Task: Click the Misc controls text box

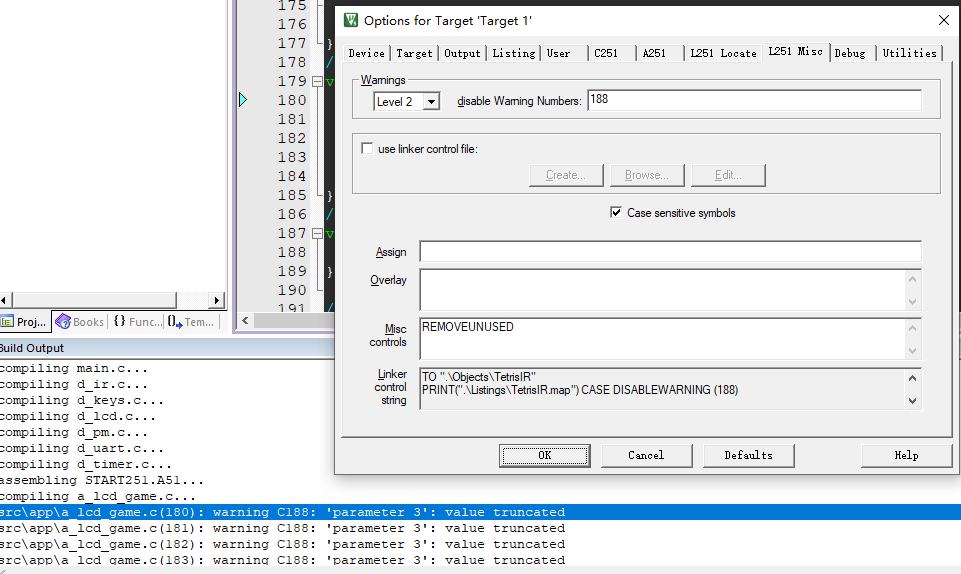Action: [662, 339]
